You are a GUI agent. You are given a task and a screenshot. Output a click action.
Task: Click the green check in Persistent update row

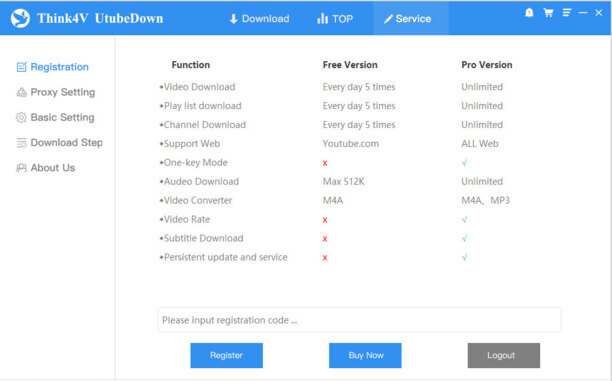[x=464, y=257]
